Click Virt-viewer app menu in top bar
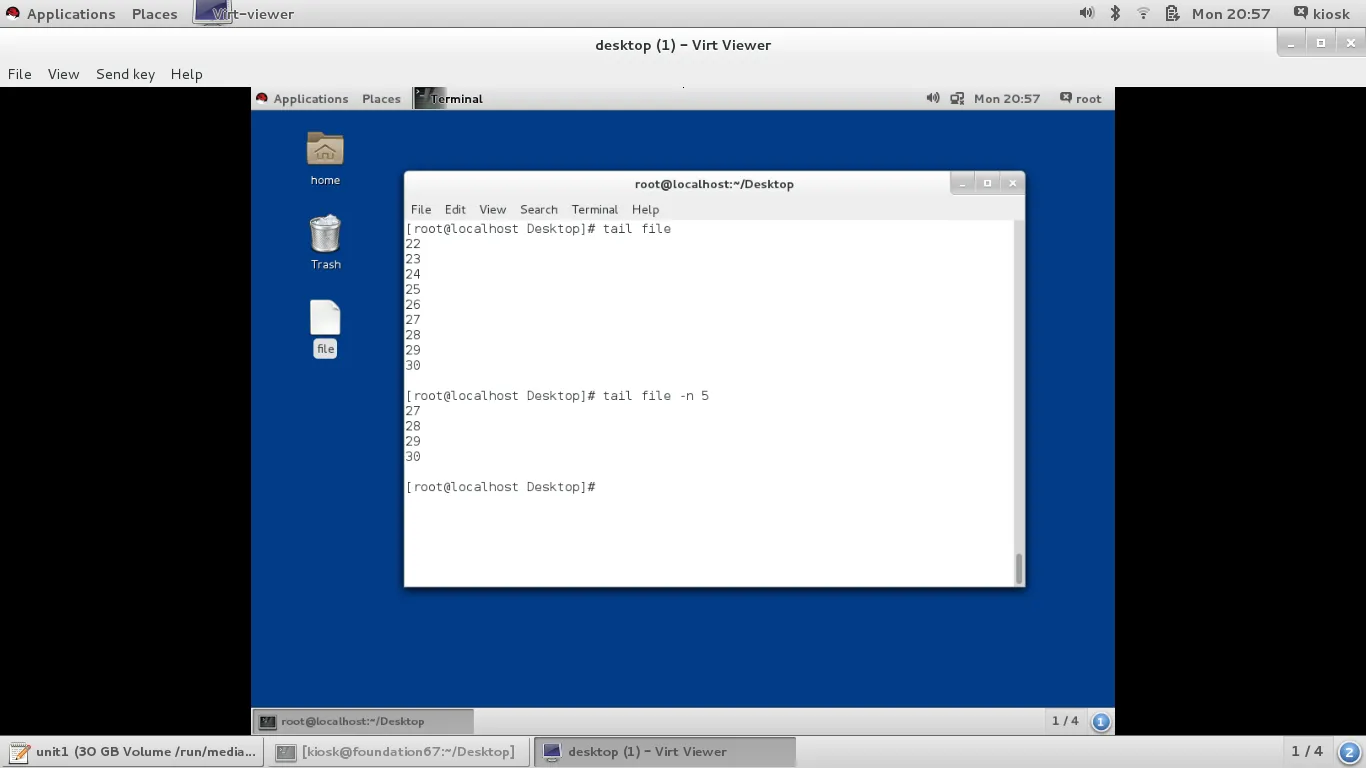 pyautogui.click(x=244, y=14)
